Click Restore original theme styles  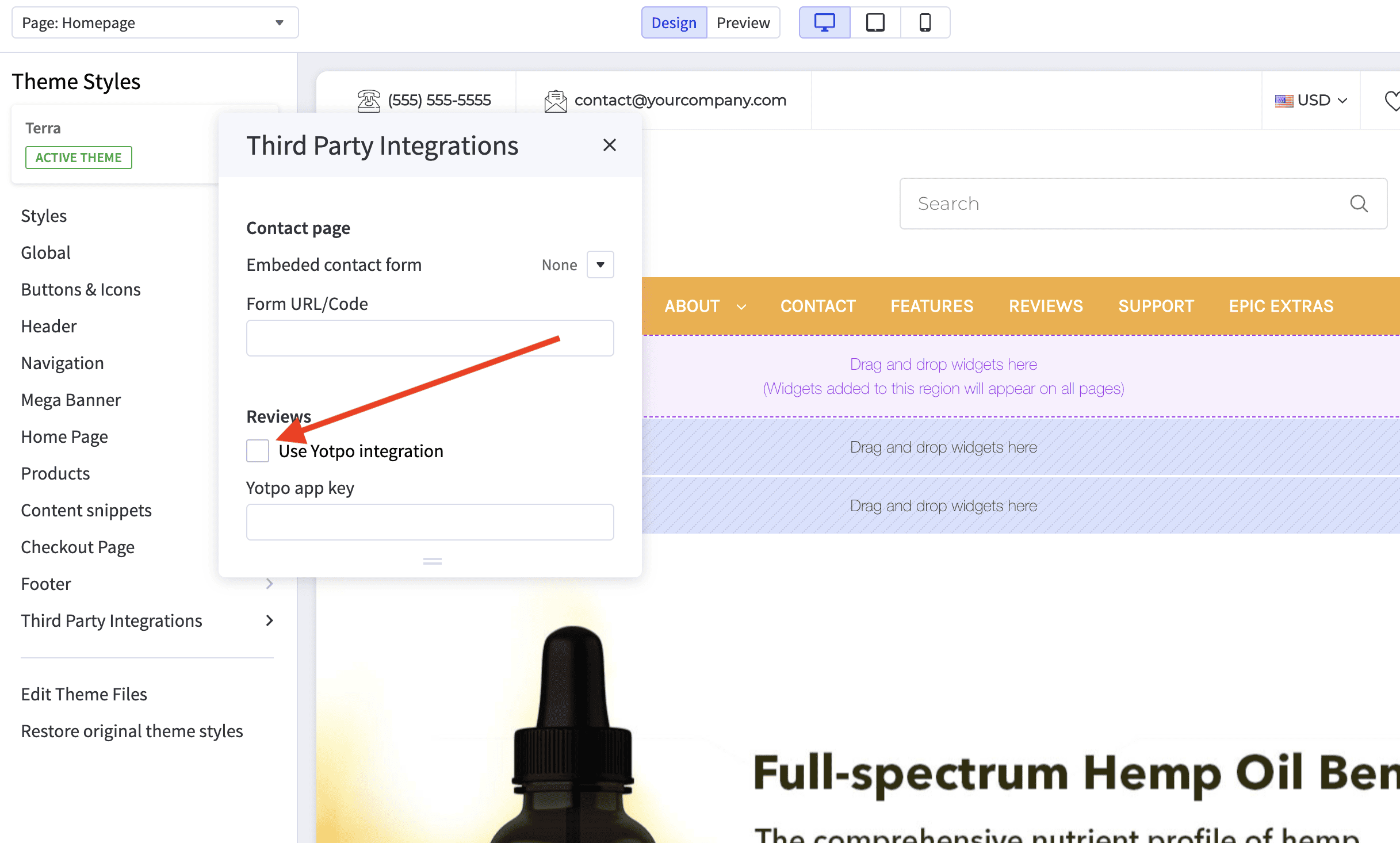tap(132, 731)
